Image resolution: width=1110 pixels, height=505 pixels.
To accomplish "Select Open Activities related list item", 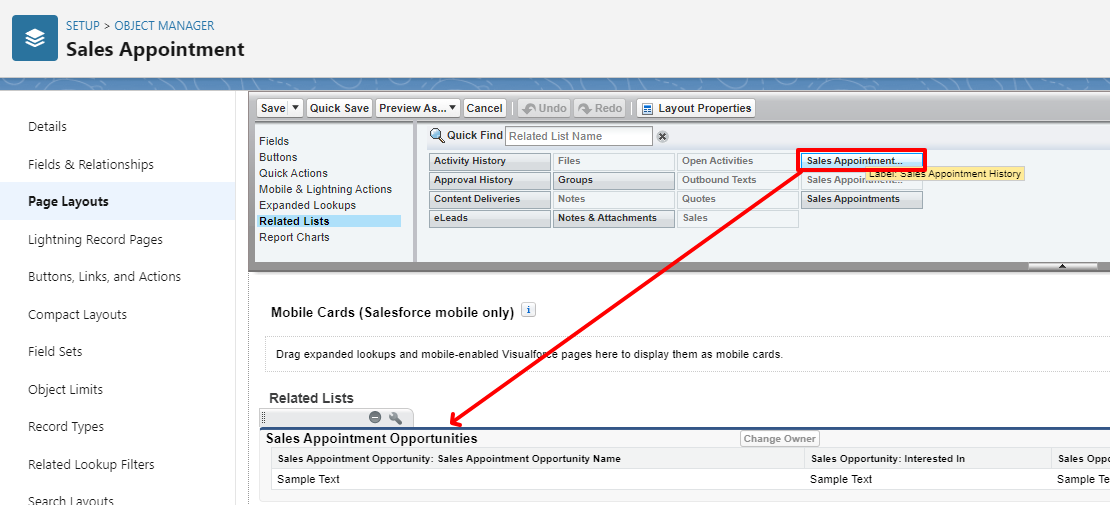I will 738,161.
